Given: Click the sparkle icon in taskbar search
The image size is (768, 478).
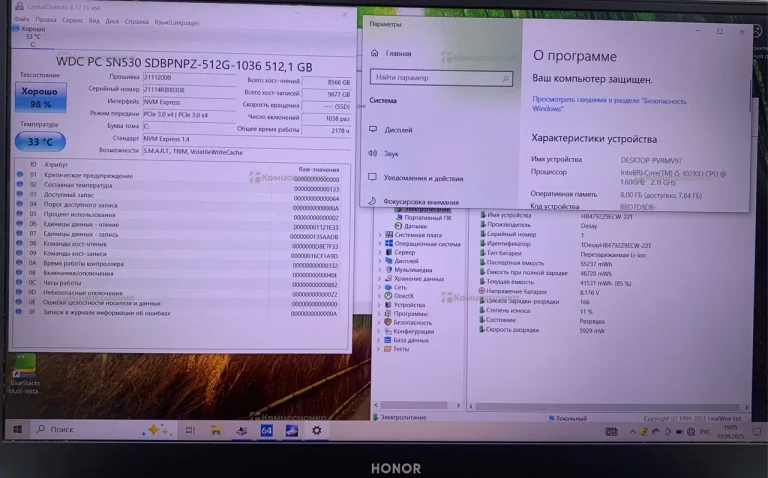Looking at the screenshot, I should click(x=156, y=430).
